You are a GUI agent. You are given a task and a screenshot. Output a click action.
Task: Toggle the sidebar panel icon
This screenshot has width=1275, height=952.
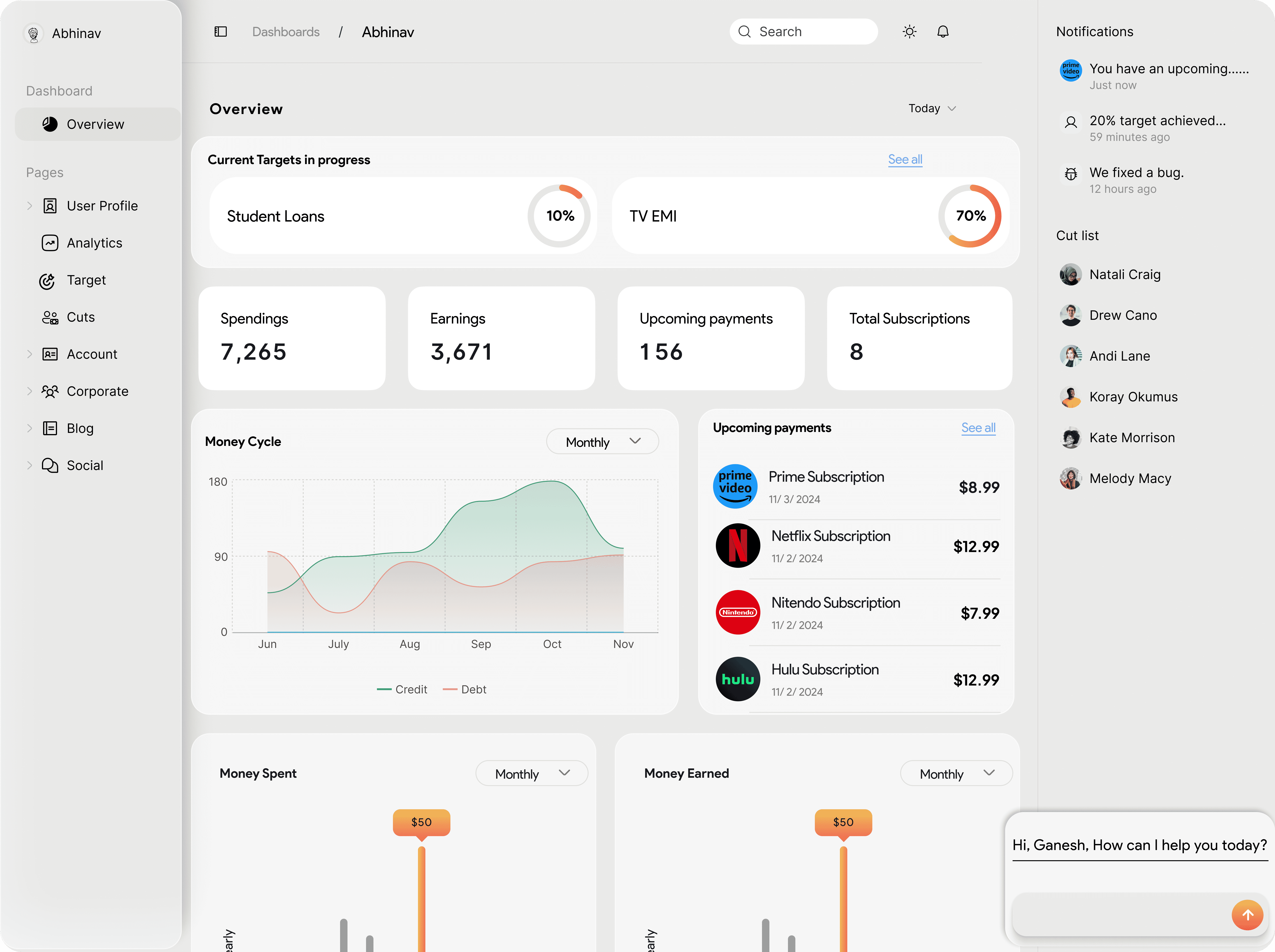tap(221, 32)
